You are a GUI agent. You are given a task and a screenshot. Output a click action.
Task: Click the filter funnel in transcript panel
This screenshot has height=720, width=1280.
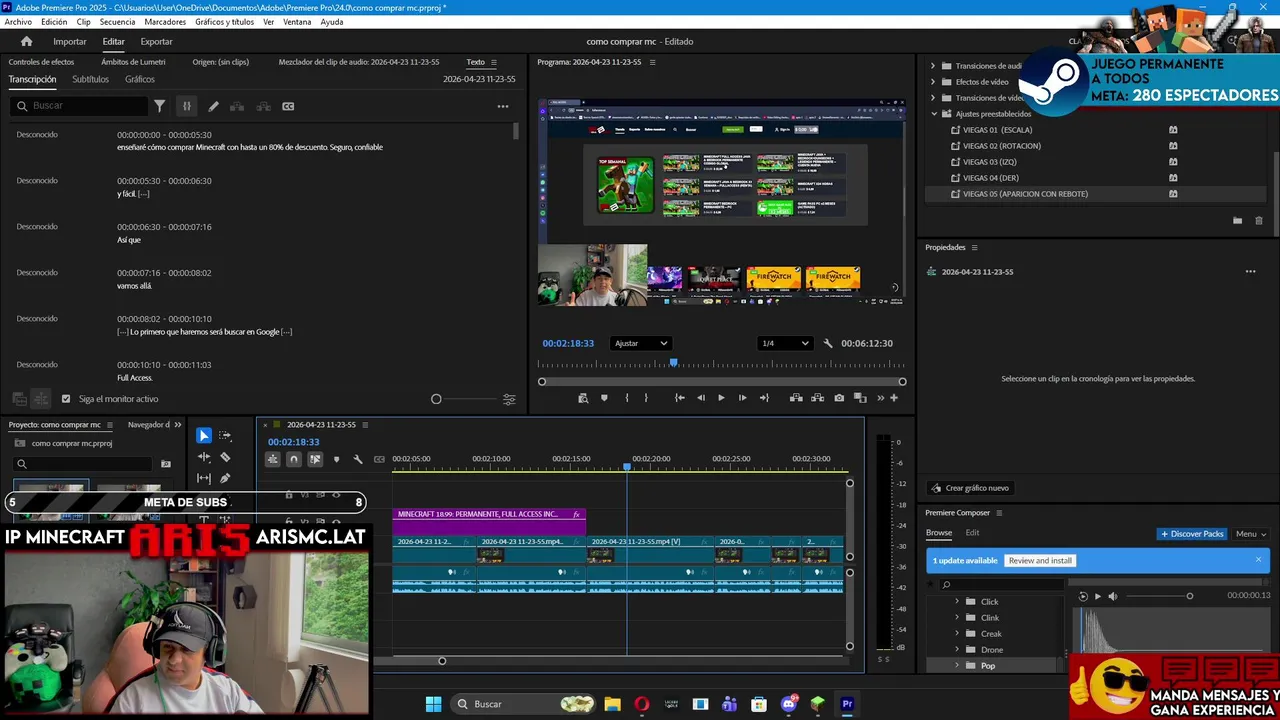coord(159,106)
